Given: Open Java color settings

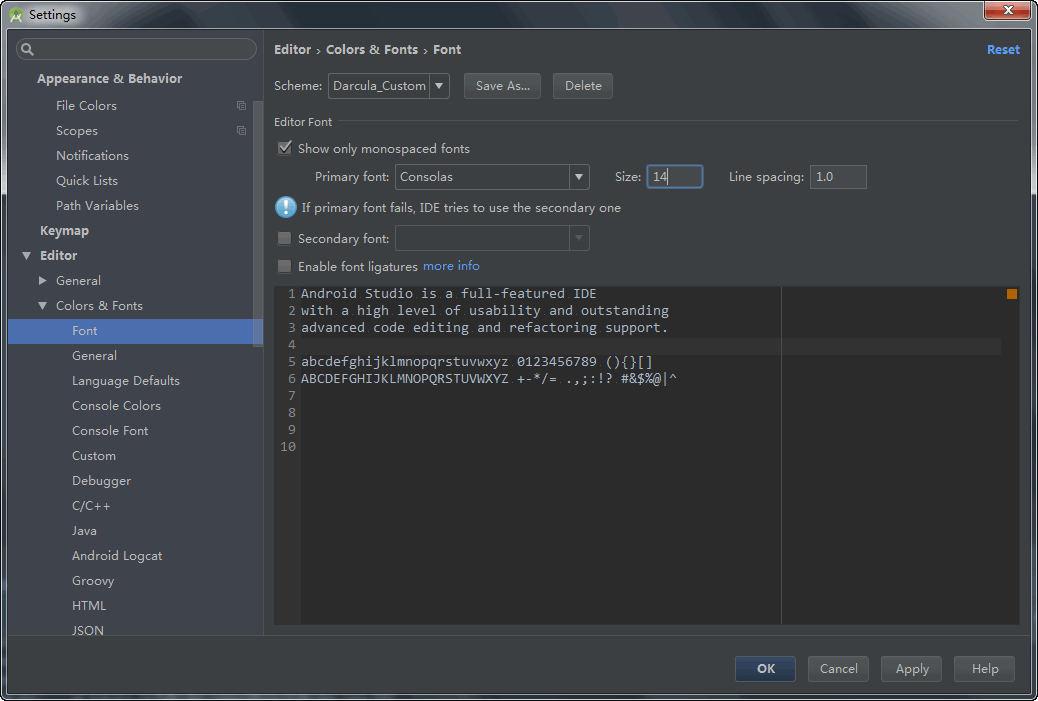Looking at the screenshot, I should click(84, 531).
